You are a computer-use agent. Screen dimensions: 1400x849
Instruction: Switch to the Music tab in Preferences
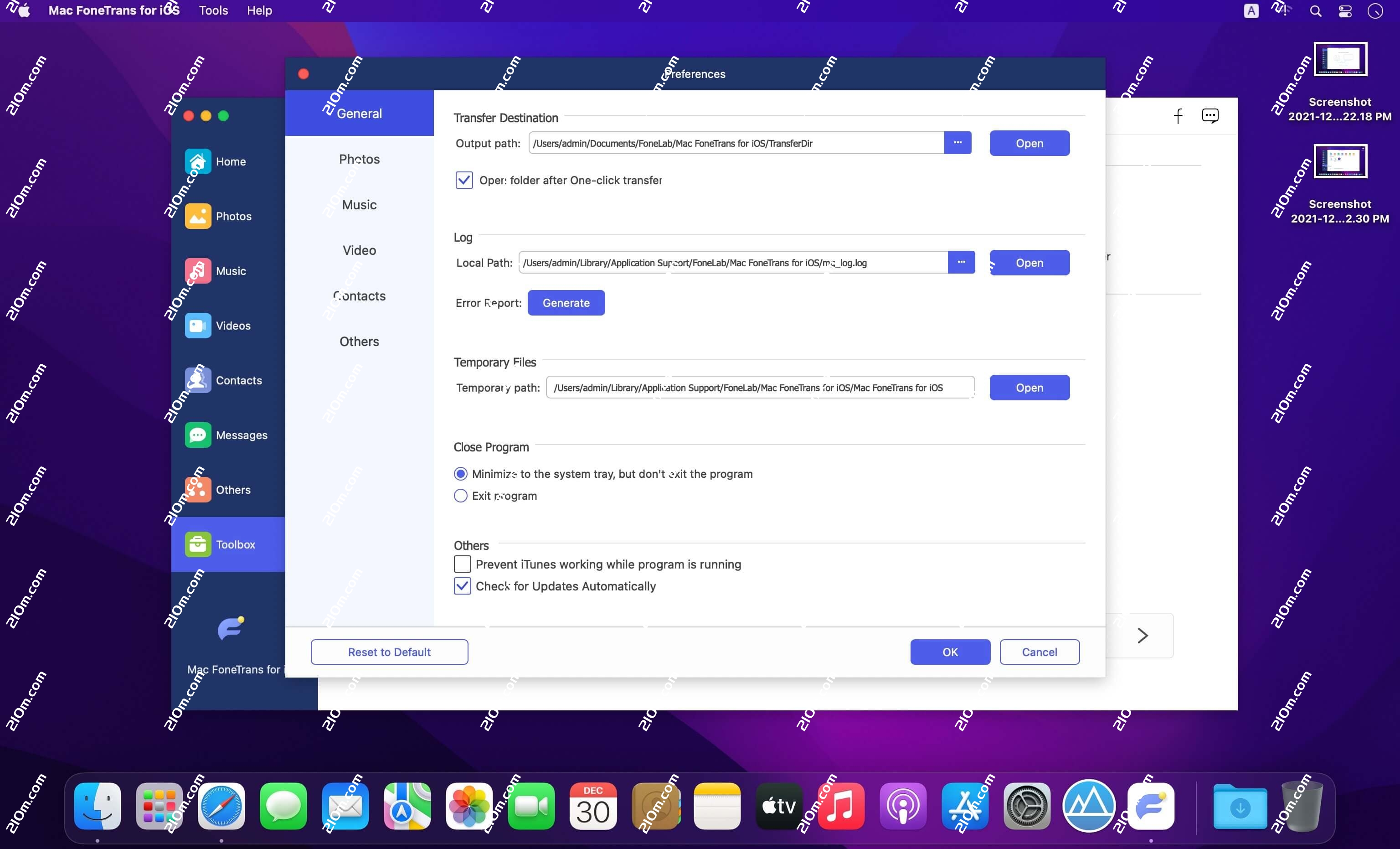click(x=359, y=205)
